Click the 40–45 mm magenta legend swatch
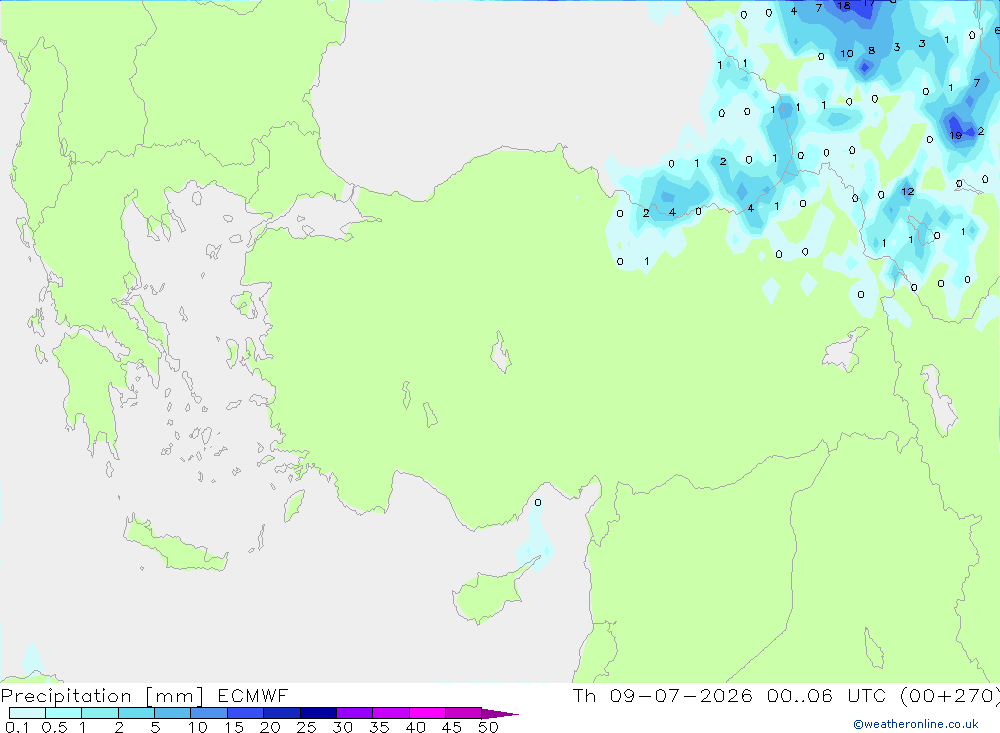This screenshot has width=1000, height=733. pyautogui.click(x=427, y=713)
